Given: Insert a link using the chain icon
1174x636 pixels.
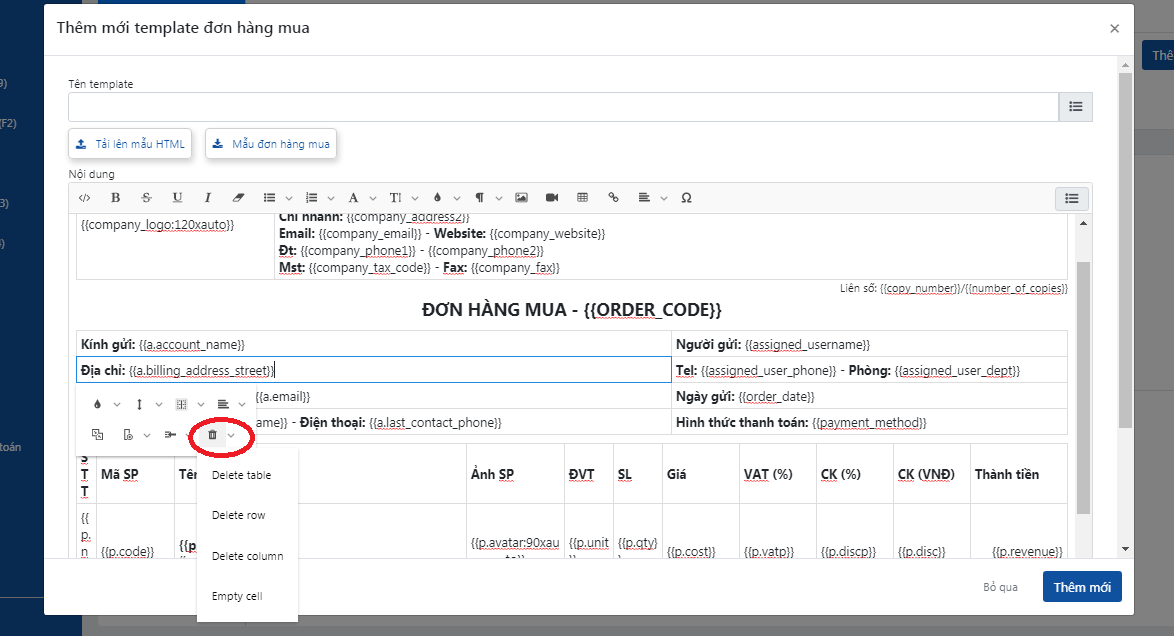Looking at the screenshot, I should pos(614,198).
